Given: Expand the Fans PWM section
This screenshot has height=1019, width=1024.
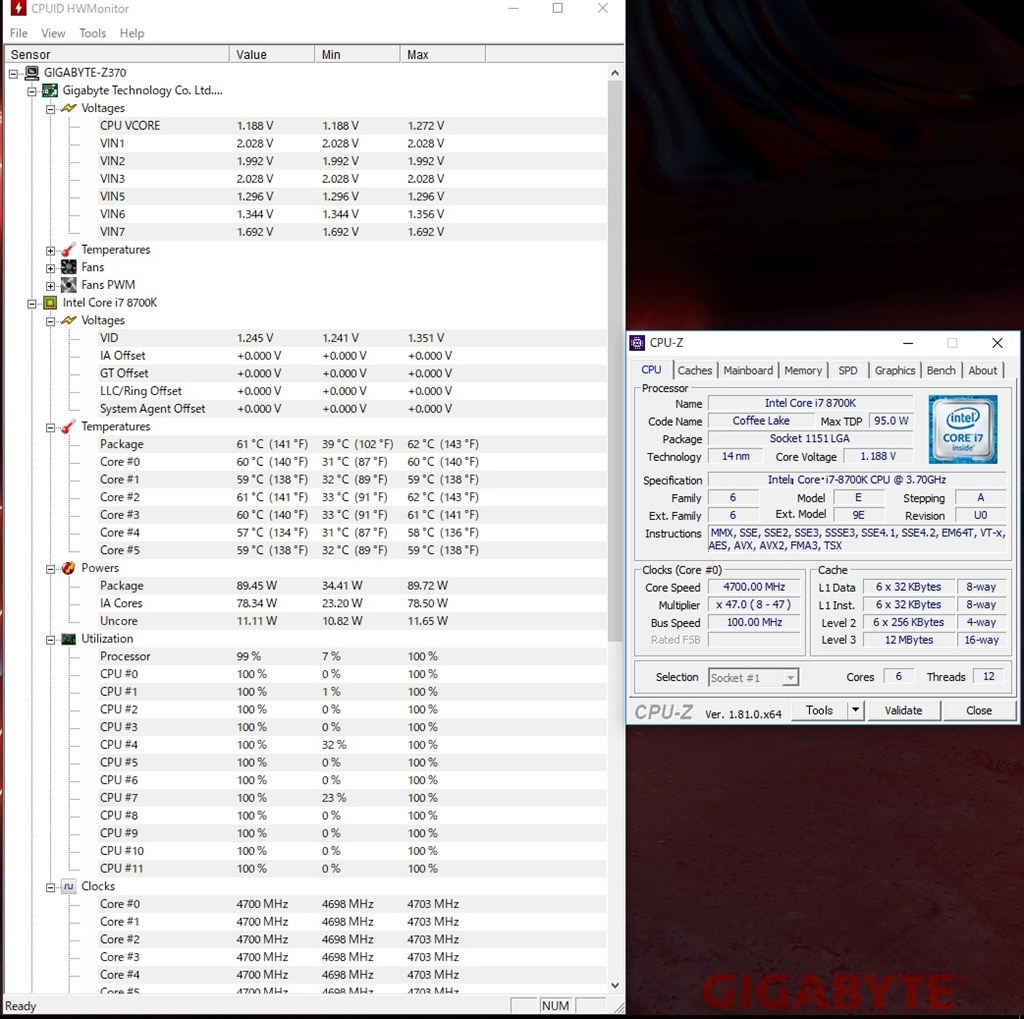Looking at the screenshot, I should pos(50,286).
